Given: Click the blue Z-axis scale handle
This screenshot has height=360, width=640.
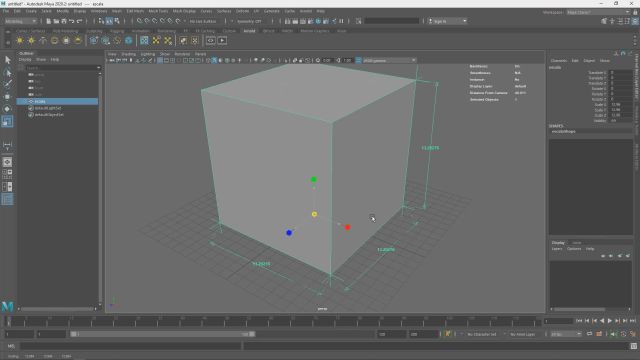Looking at the screenshot, I should click(289, 233).
